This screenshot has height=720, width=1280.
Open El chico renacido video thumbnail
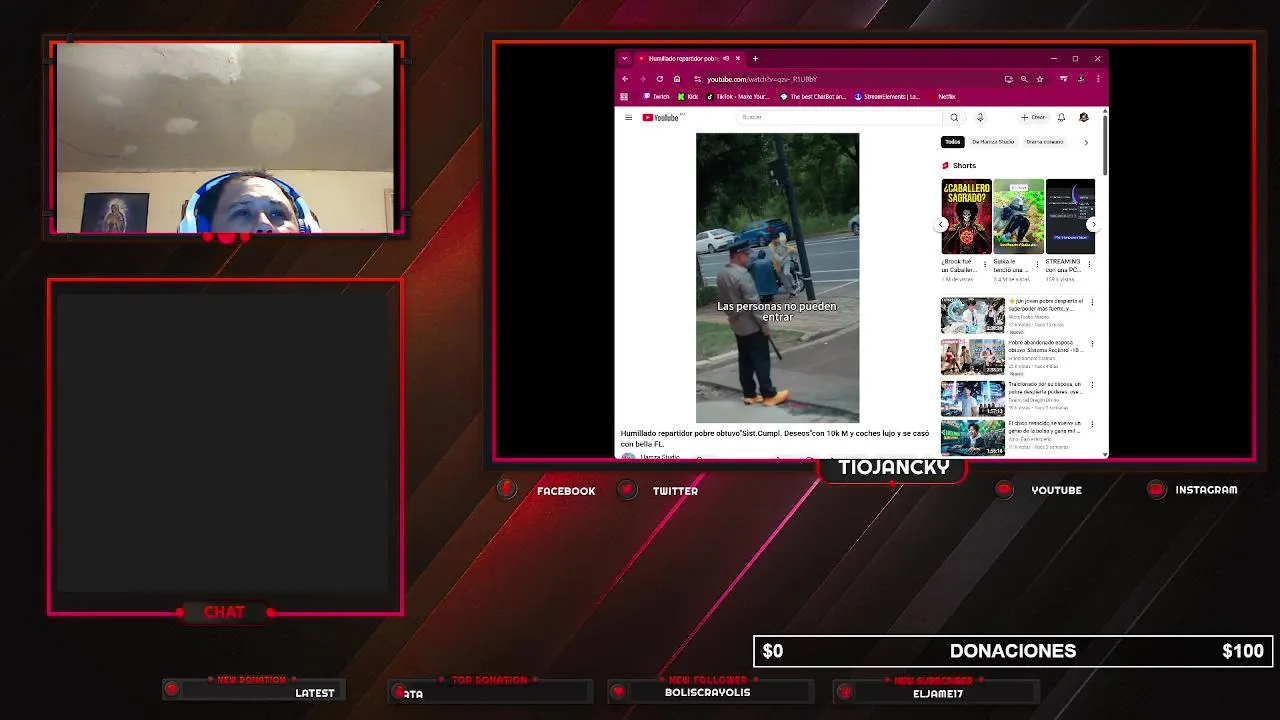(x=972, y=438)
